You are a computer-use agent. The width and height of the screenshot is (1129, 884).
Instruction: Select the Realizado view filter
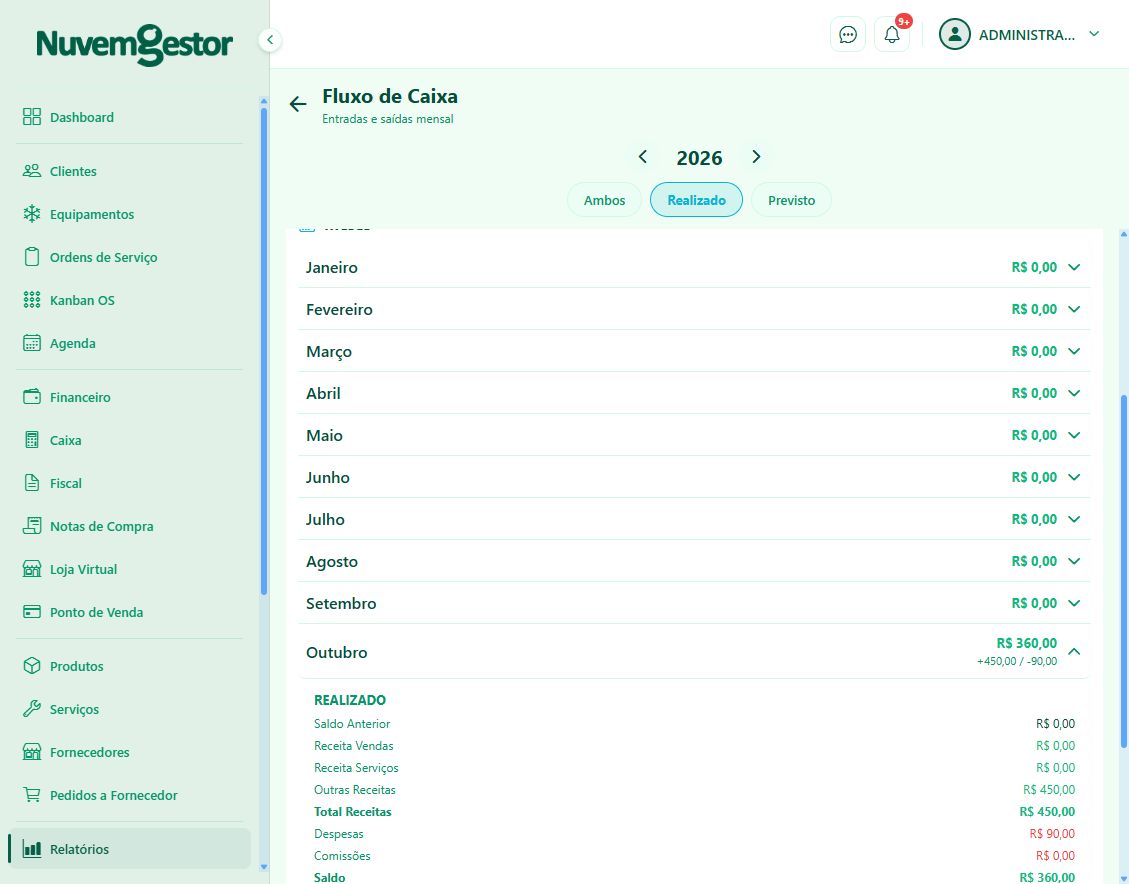coord(696,200)
